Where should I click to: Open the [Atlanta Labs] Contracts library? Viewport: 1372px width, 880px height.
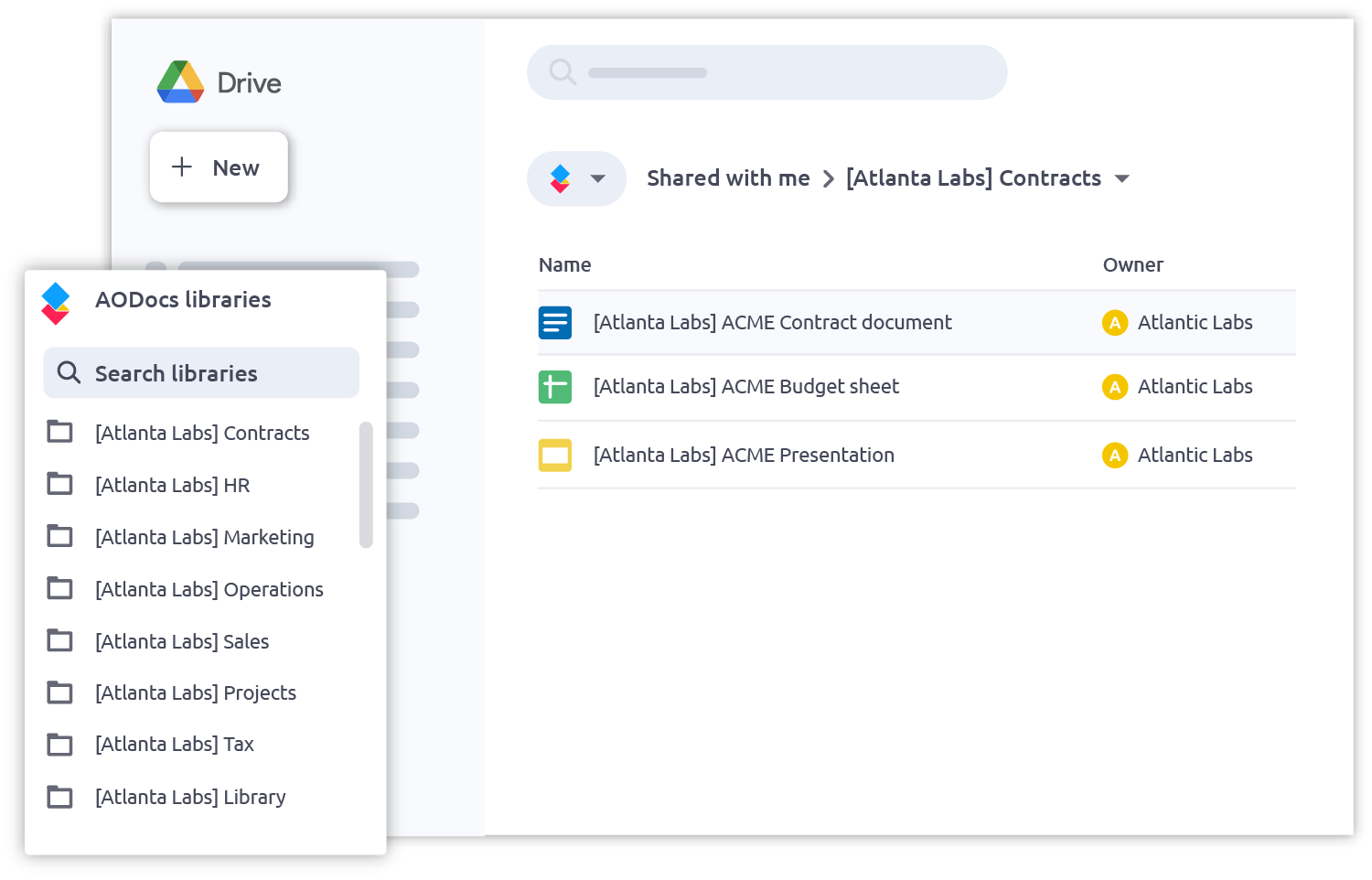pos(202,433)
